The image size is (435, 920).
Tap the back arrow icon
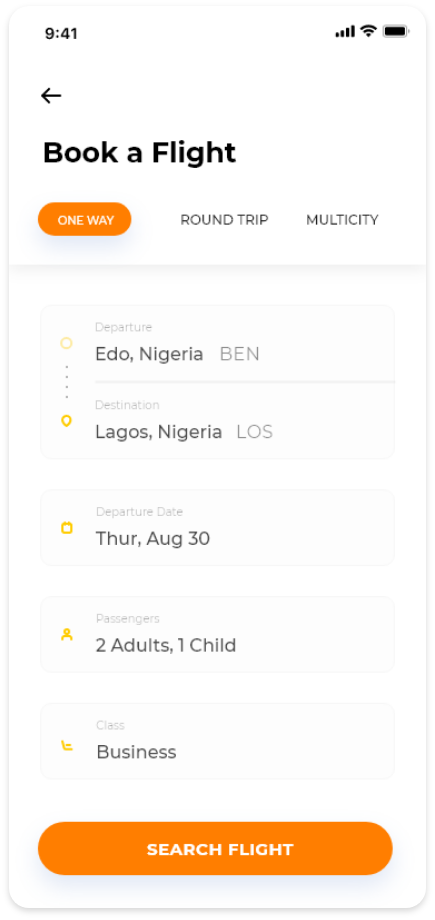pyautogui.click(x=51, y=96)
